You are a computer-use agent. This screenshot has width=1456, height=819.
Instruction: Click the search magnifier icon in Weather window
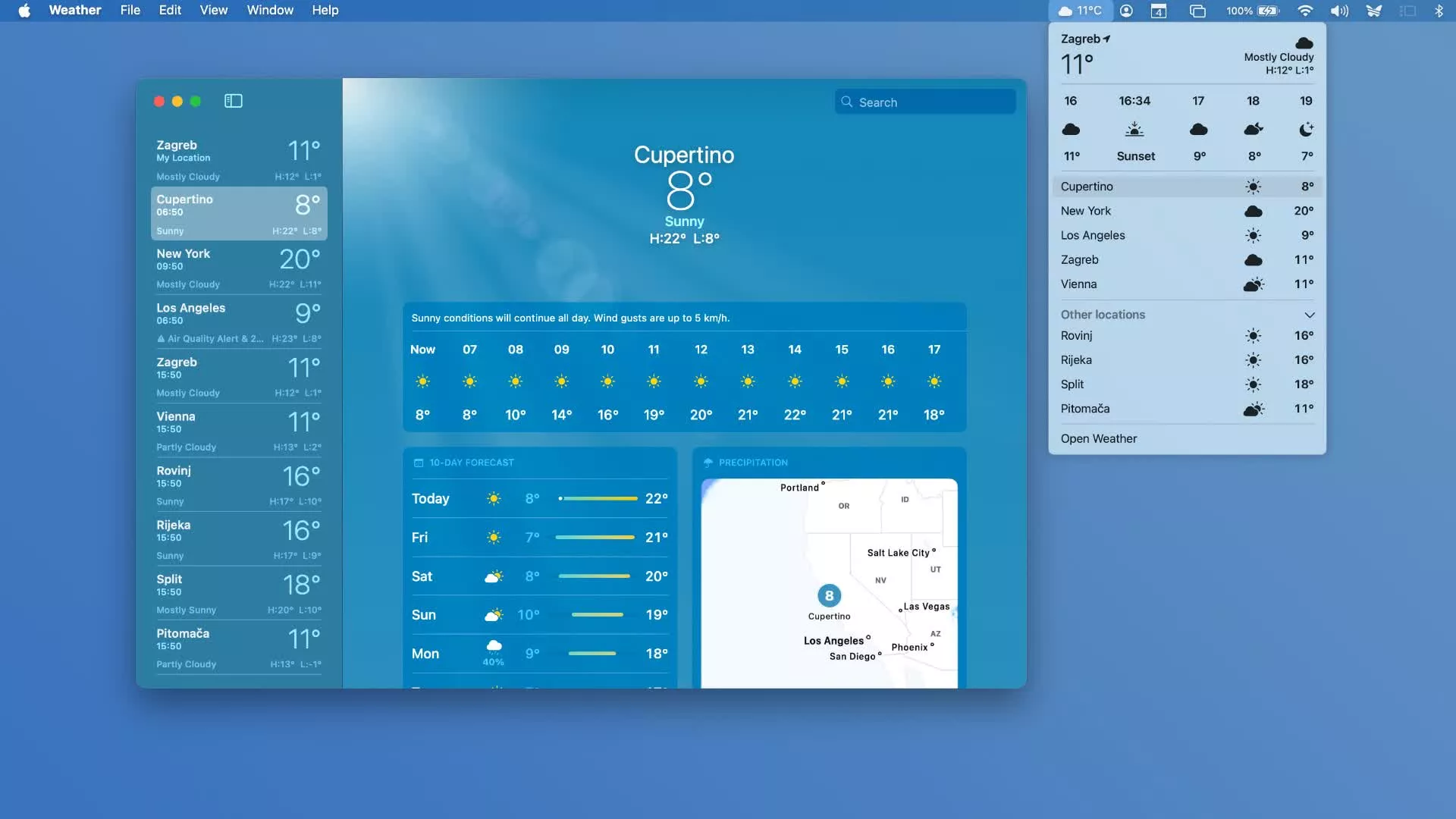click(846, 102)
